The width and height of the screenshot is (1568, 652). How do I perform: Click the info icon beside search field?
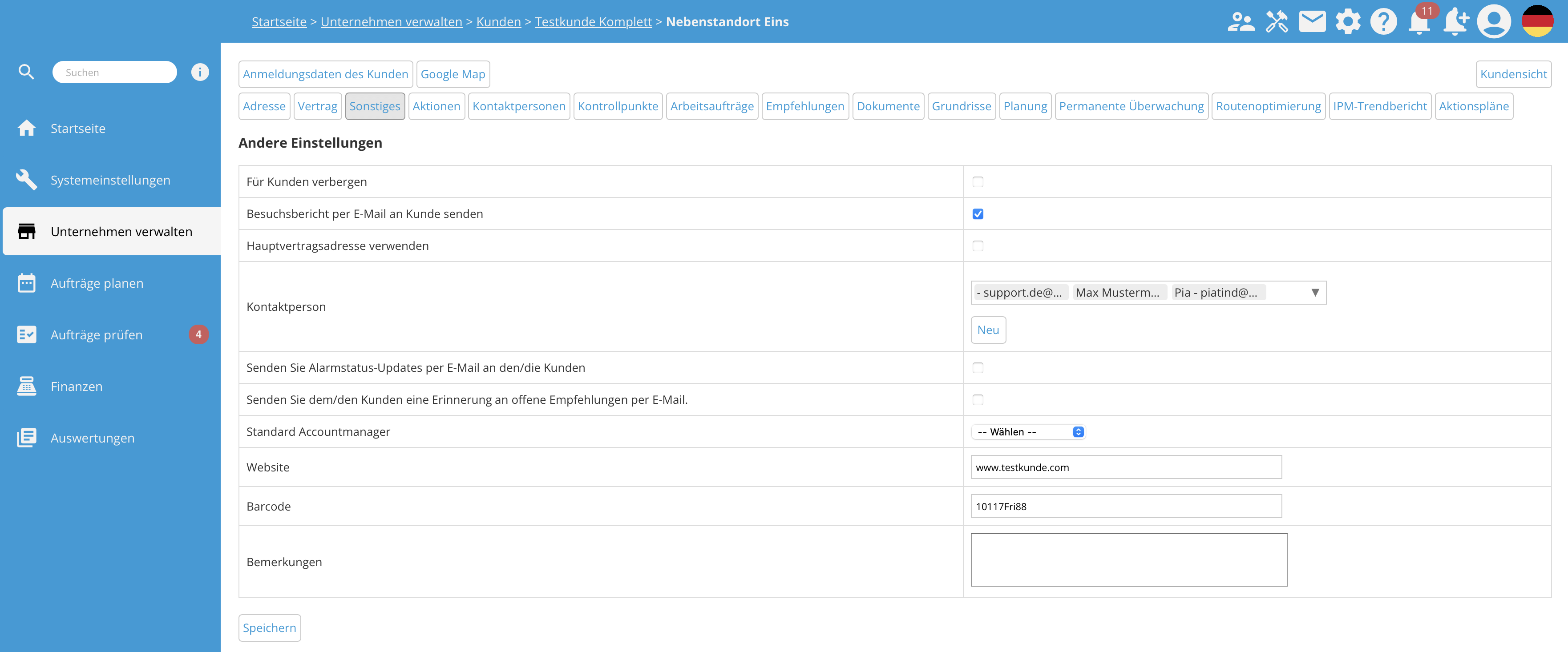coord(200,72)
